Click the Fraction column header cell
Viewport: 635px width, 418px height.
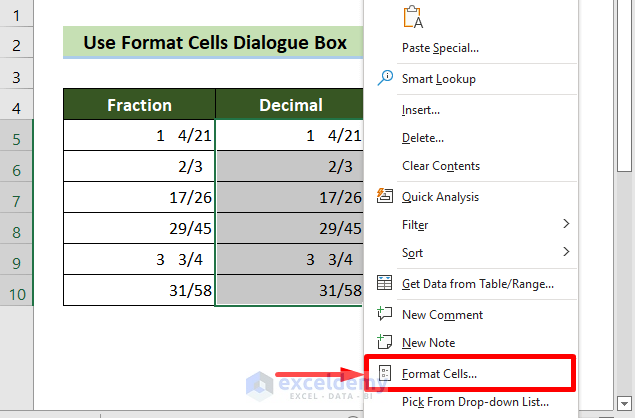[x=139, y=105]
